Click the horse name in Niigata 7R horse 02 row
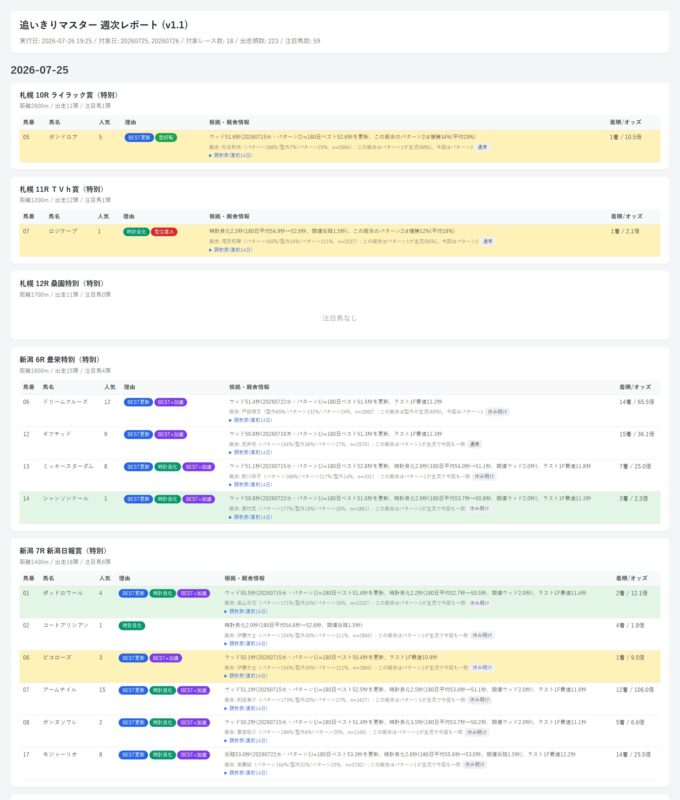 (65, 626)
